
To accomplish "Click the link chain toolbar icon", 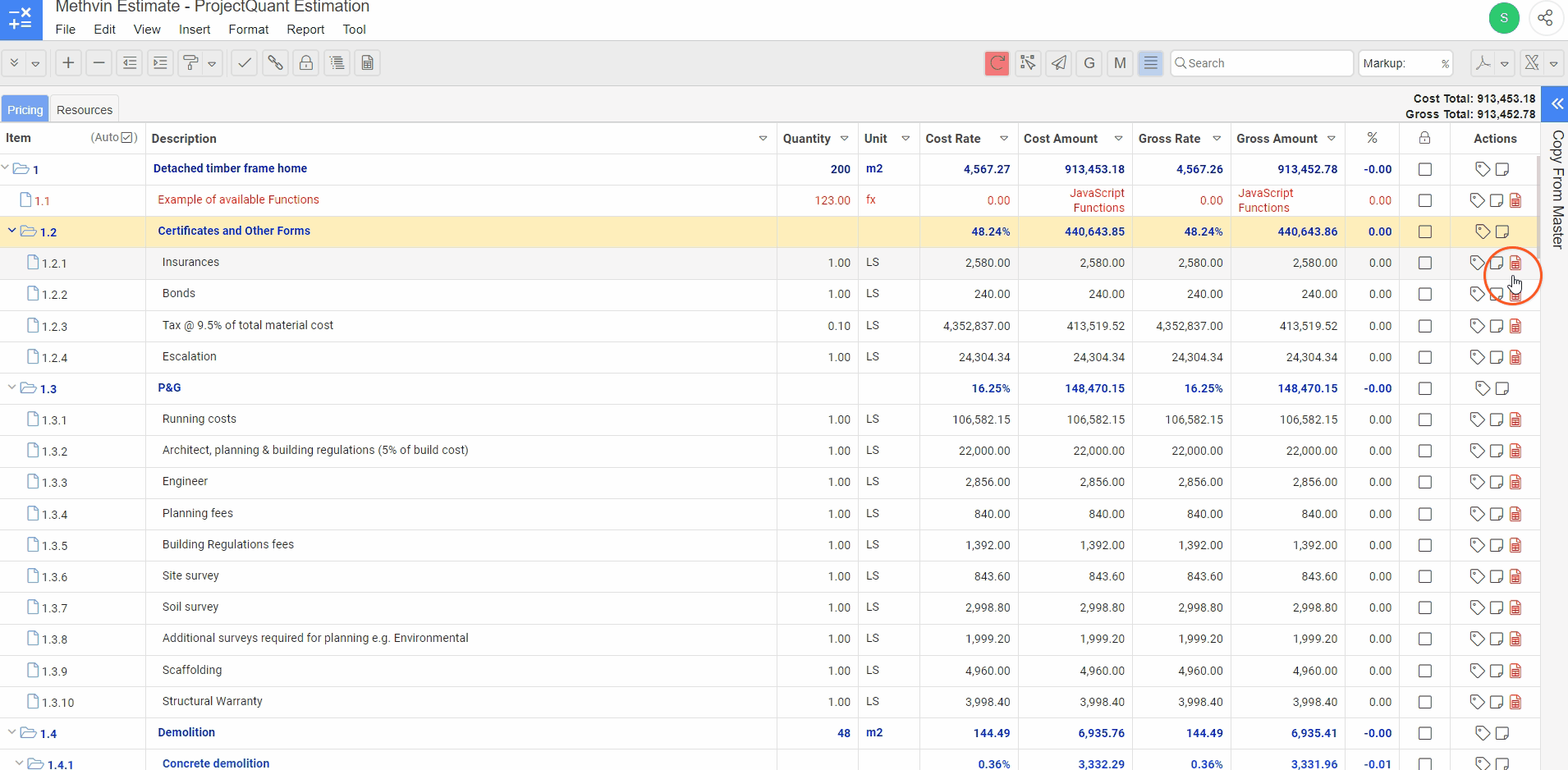I will coord(275,63).
